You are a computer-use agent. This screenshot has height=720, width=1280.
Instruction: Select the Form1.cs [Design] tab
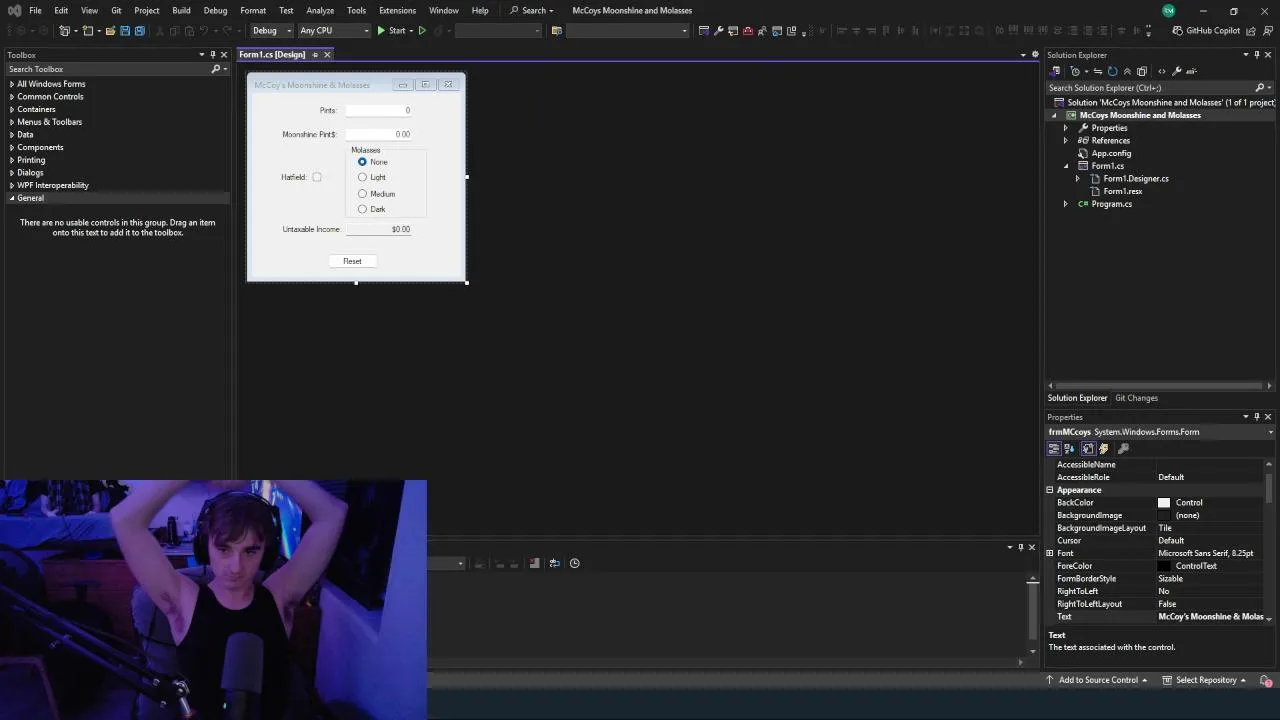point(272,55)
